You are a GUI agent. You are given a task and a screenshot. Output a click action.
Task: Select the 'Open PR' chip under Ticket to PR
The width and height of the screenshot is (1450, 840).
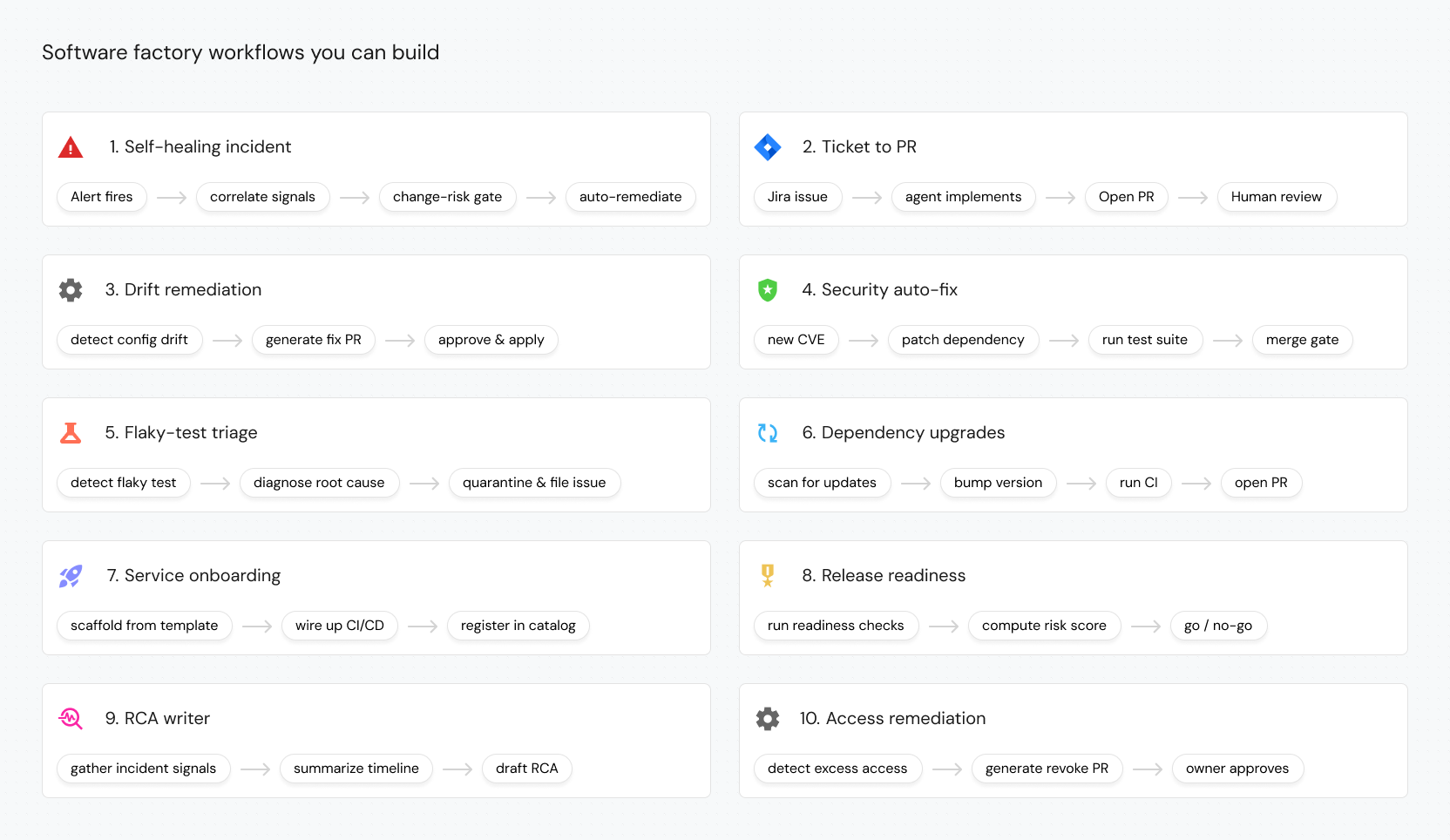pyautogui.click(x=1127, y=197)
